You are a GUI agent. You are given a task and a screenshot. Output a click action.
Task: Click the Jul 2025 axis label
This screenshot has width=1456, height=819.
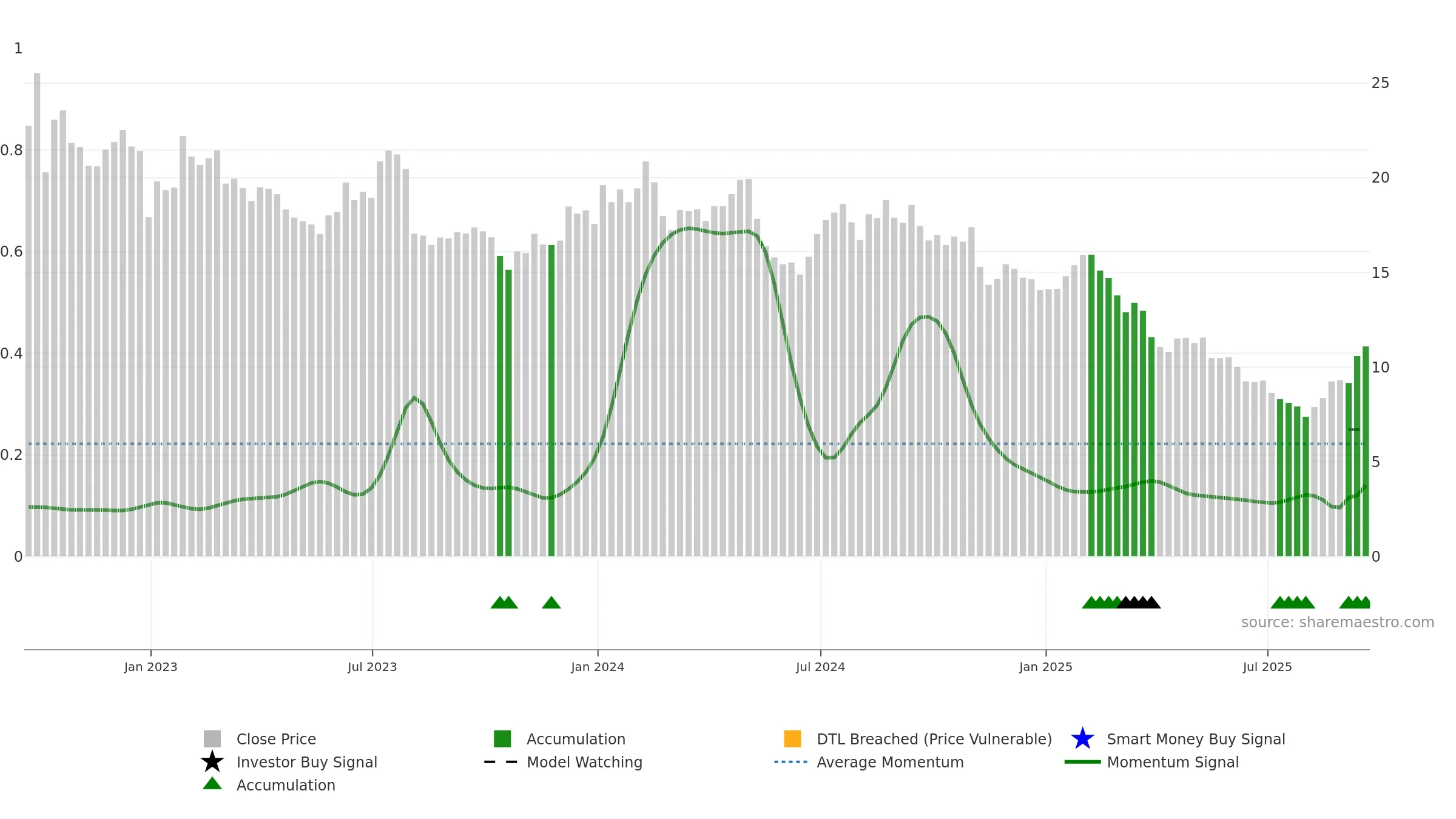[1267, 667]
